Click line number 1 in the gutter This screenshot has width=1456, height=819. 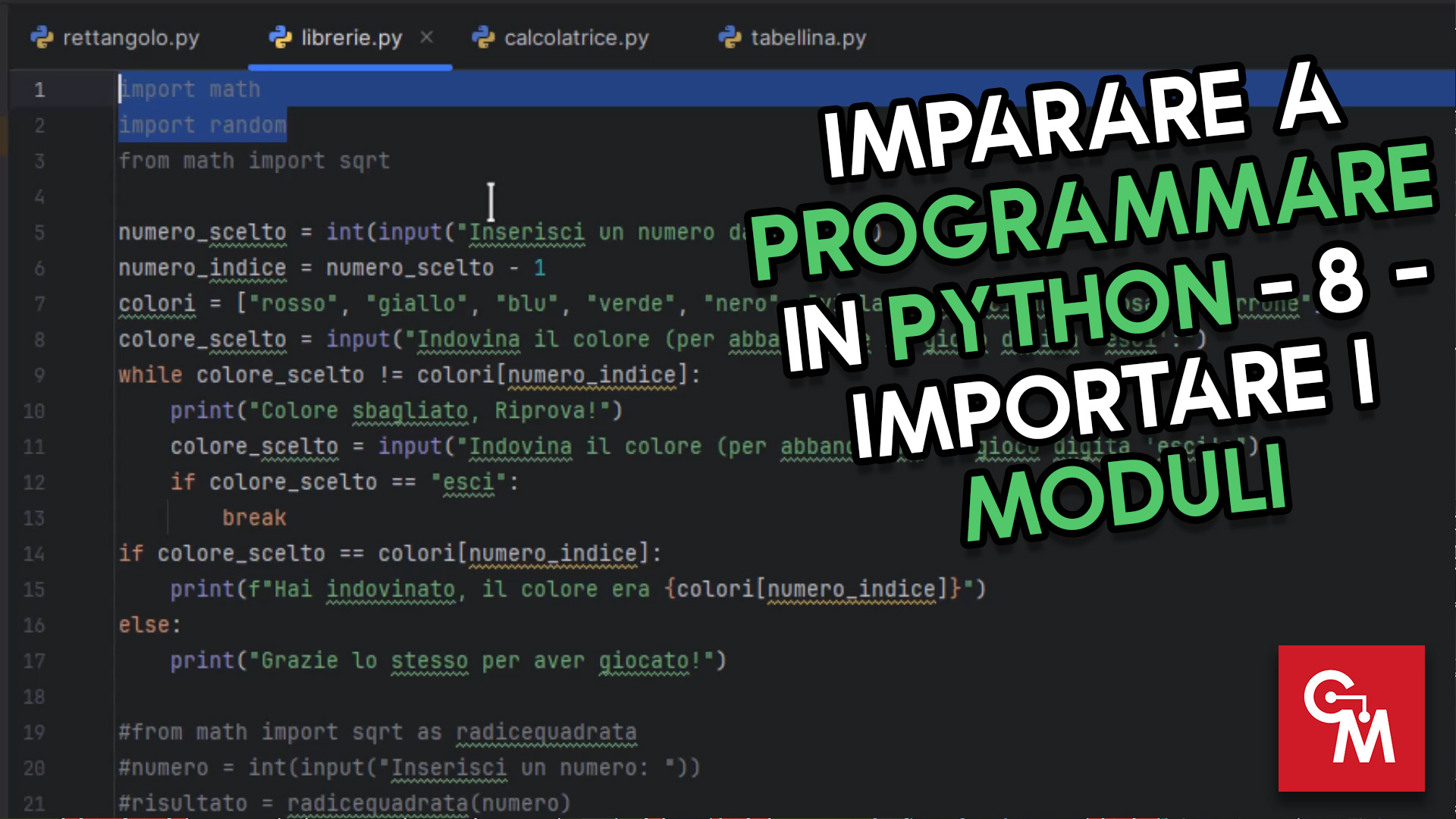40,89
